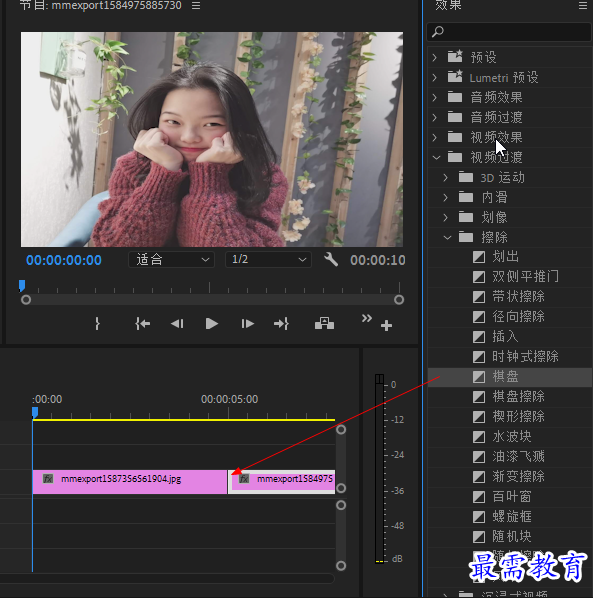Click the Add Marker icon
Screen dimensions: 593x598
tap(97, 323)
